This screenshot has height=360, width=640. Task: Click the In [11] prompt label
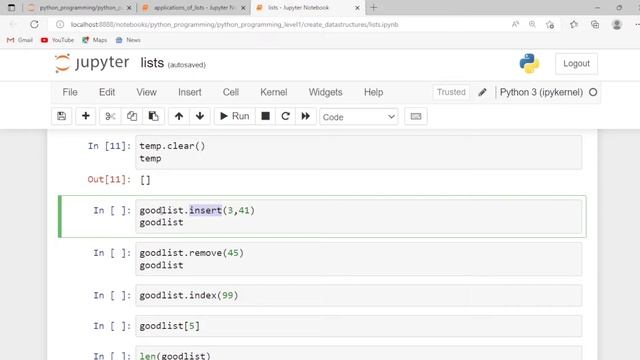point(109,146)
